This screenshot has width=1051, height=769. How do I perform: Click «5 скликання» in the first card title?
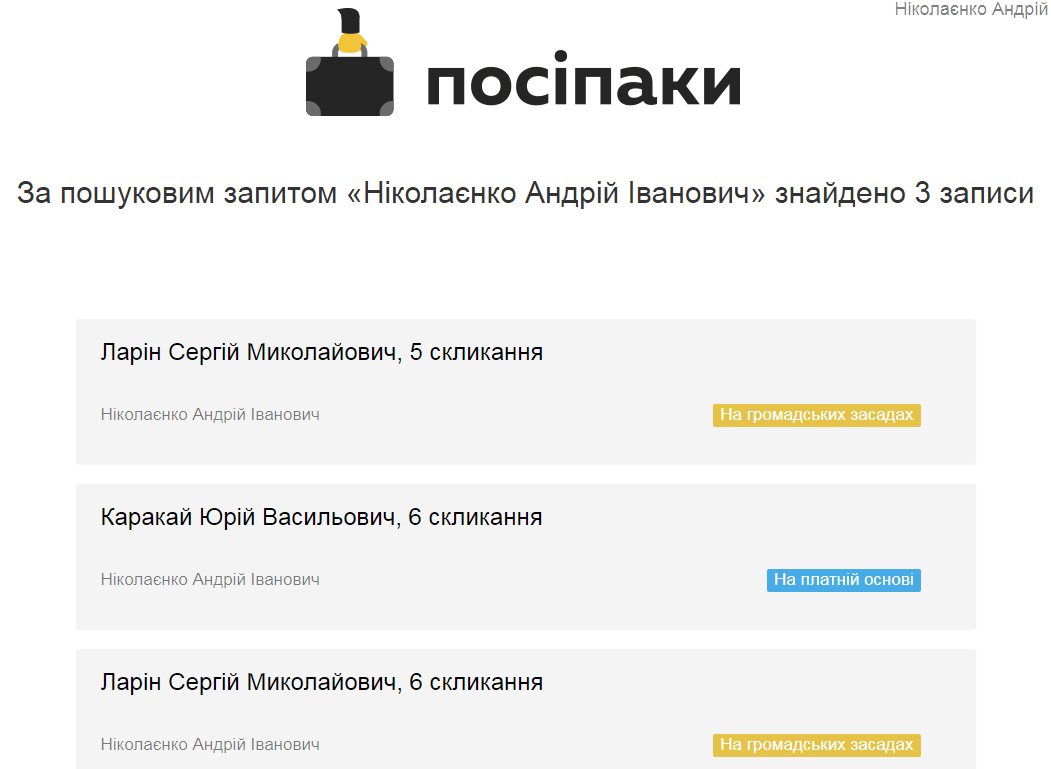[476, 352]
